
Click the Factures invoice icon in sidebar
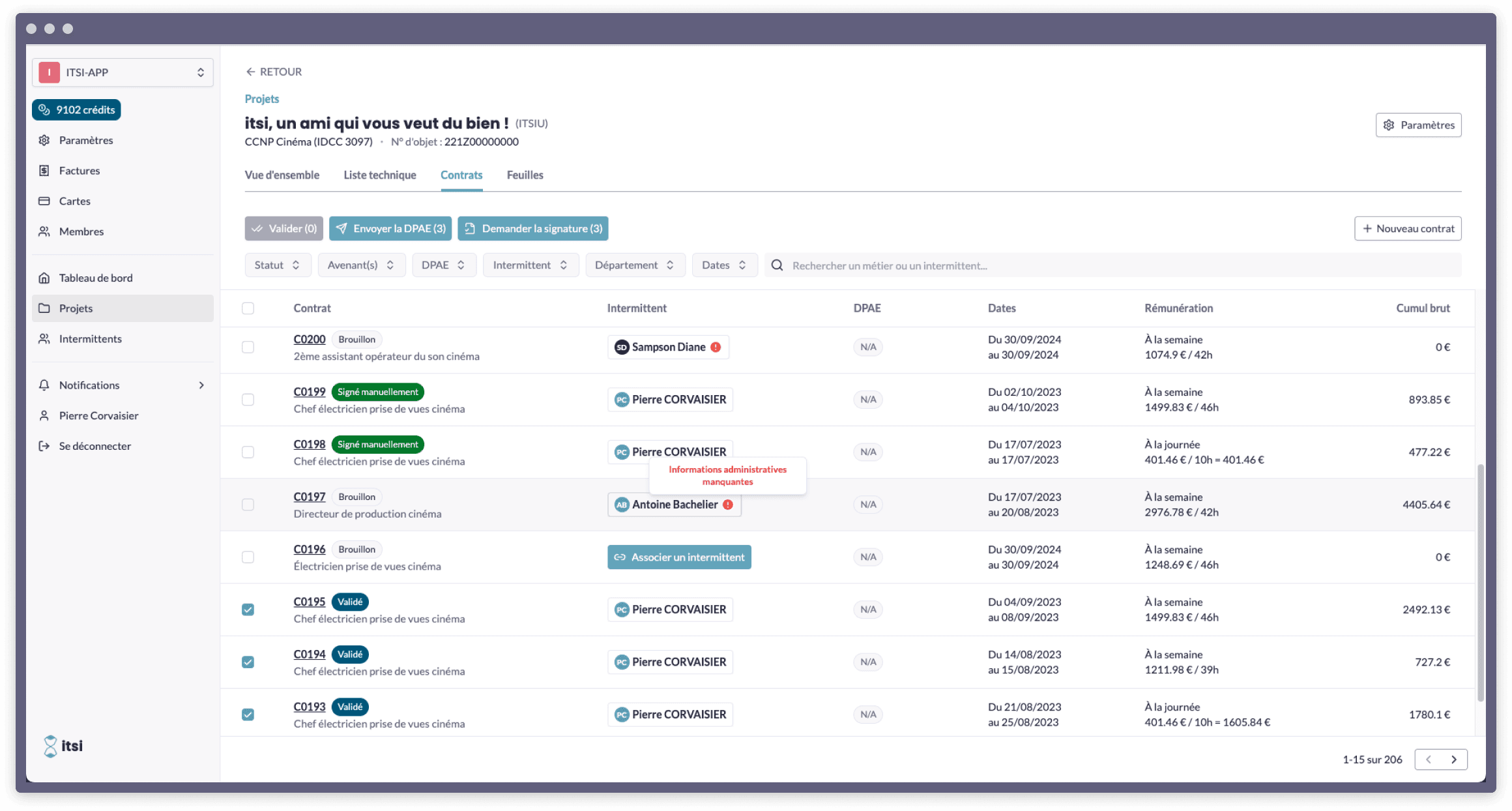pos(44,171)
